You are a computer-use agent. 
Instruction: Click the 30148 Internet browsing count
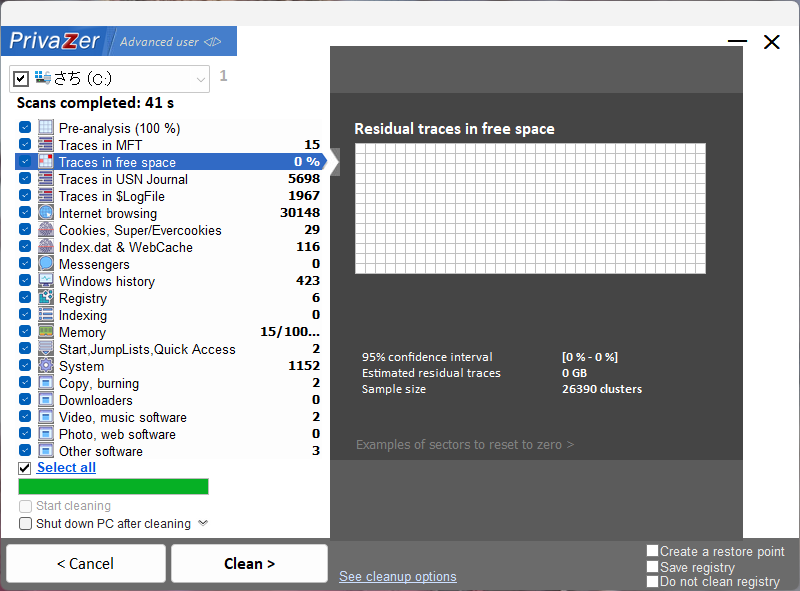pos(300,212)
